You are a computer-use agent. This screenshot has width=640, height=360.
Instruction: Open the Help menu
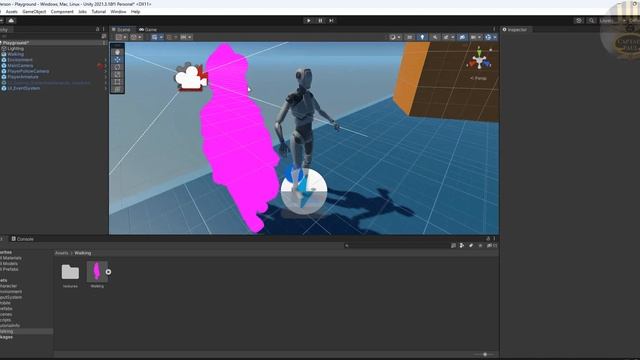coord(136,12)
